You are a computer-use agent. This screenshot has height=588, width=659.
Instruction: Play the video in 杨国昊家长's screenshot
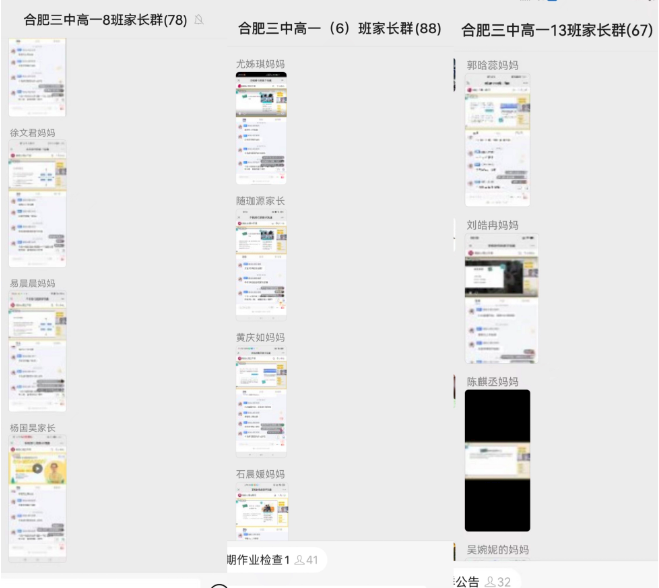pyautogui.click(x=37, y=467)
